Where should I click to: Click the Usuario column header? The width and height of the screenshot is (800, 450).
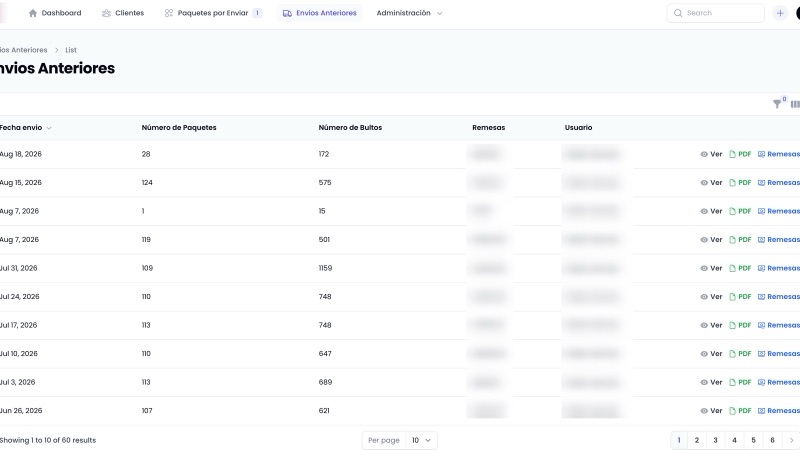point(578,128)
